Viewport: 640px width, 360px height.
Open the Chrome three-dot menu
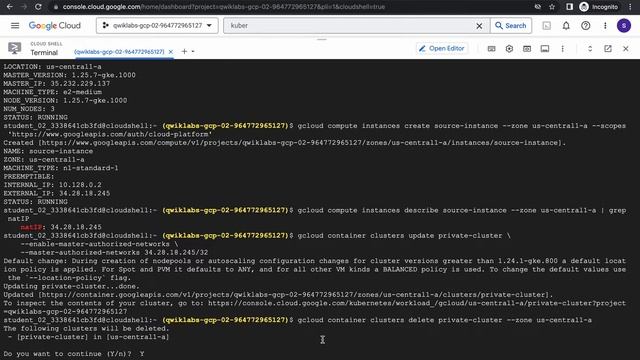(631, 7)
